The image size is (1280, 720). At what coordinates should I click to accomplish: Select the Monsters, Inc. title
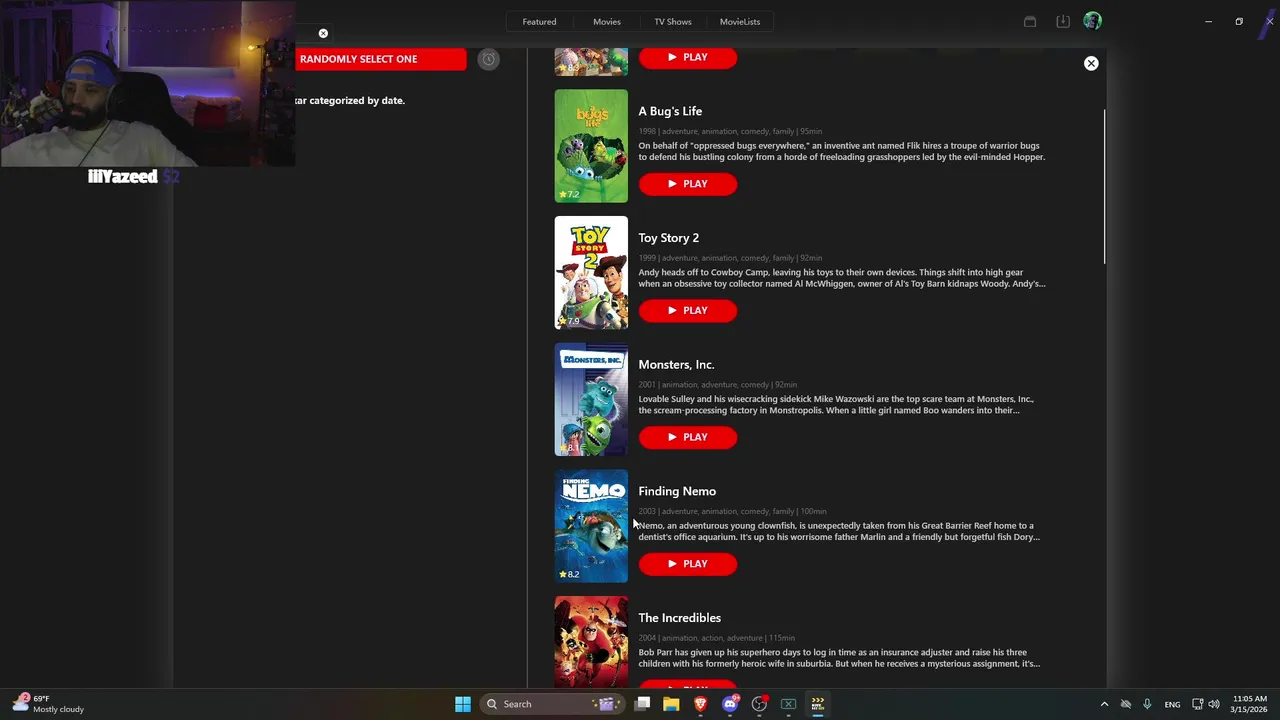676,365
